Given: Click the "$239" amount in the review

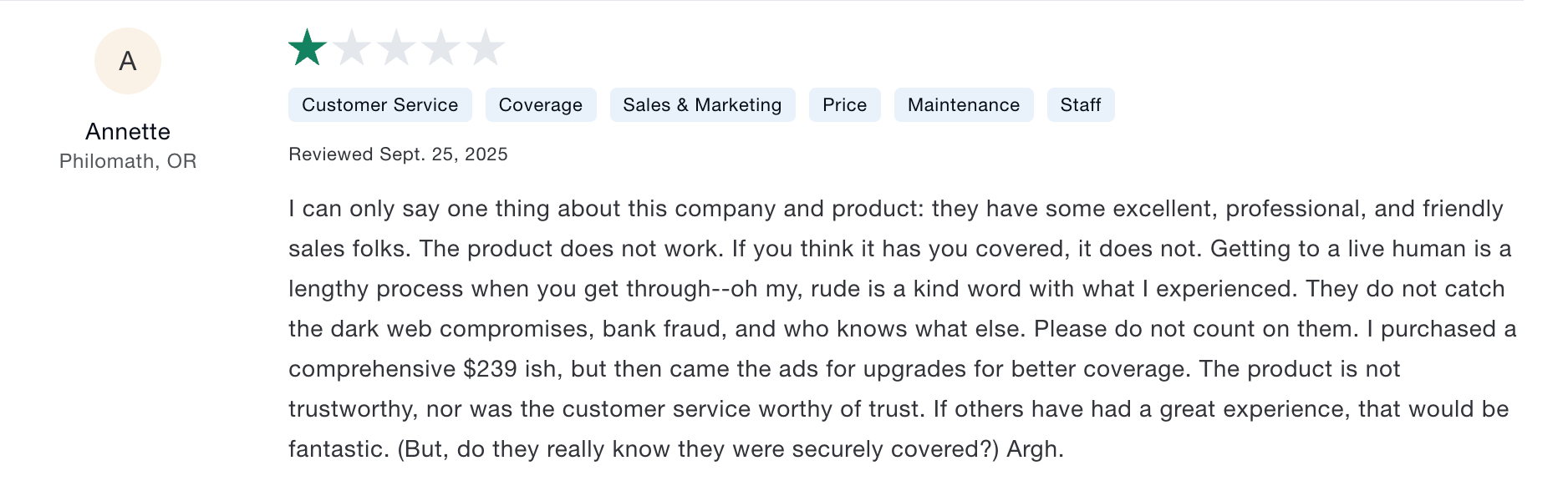Looking at the screenshot, I should (x=491, y=369).
